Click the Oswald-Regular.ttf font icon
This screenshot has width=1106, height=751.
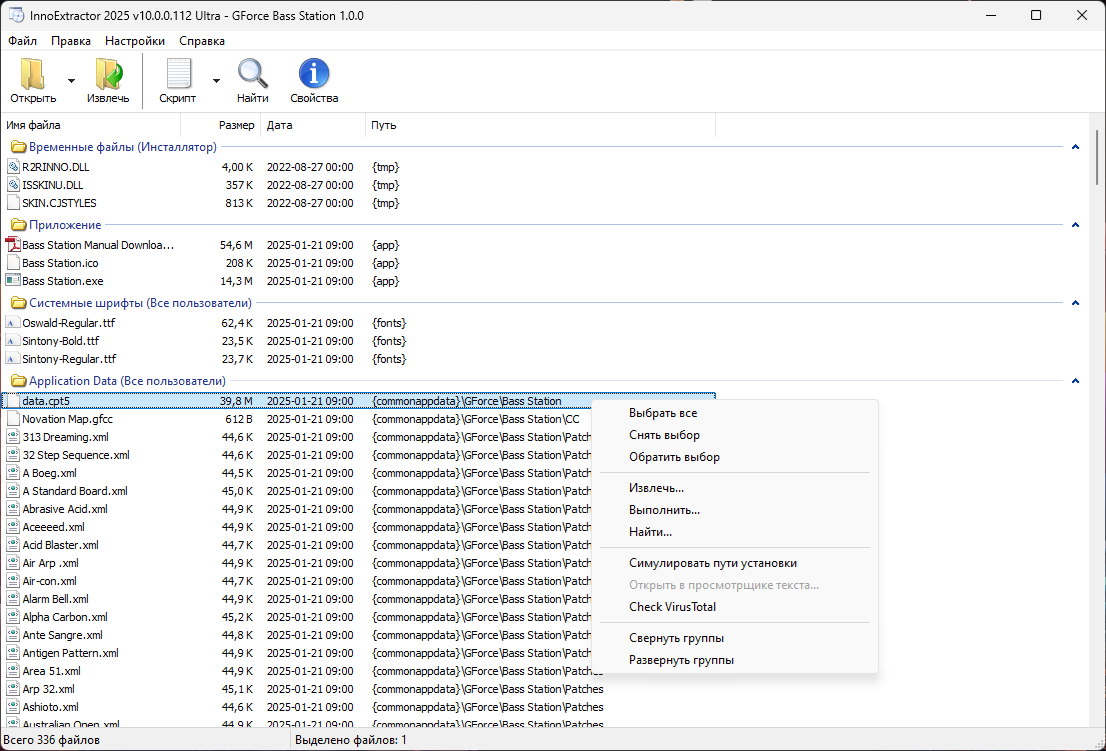point(13,323)
